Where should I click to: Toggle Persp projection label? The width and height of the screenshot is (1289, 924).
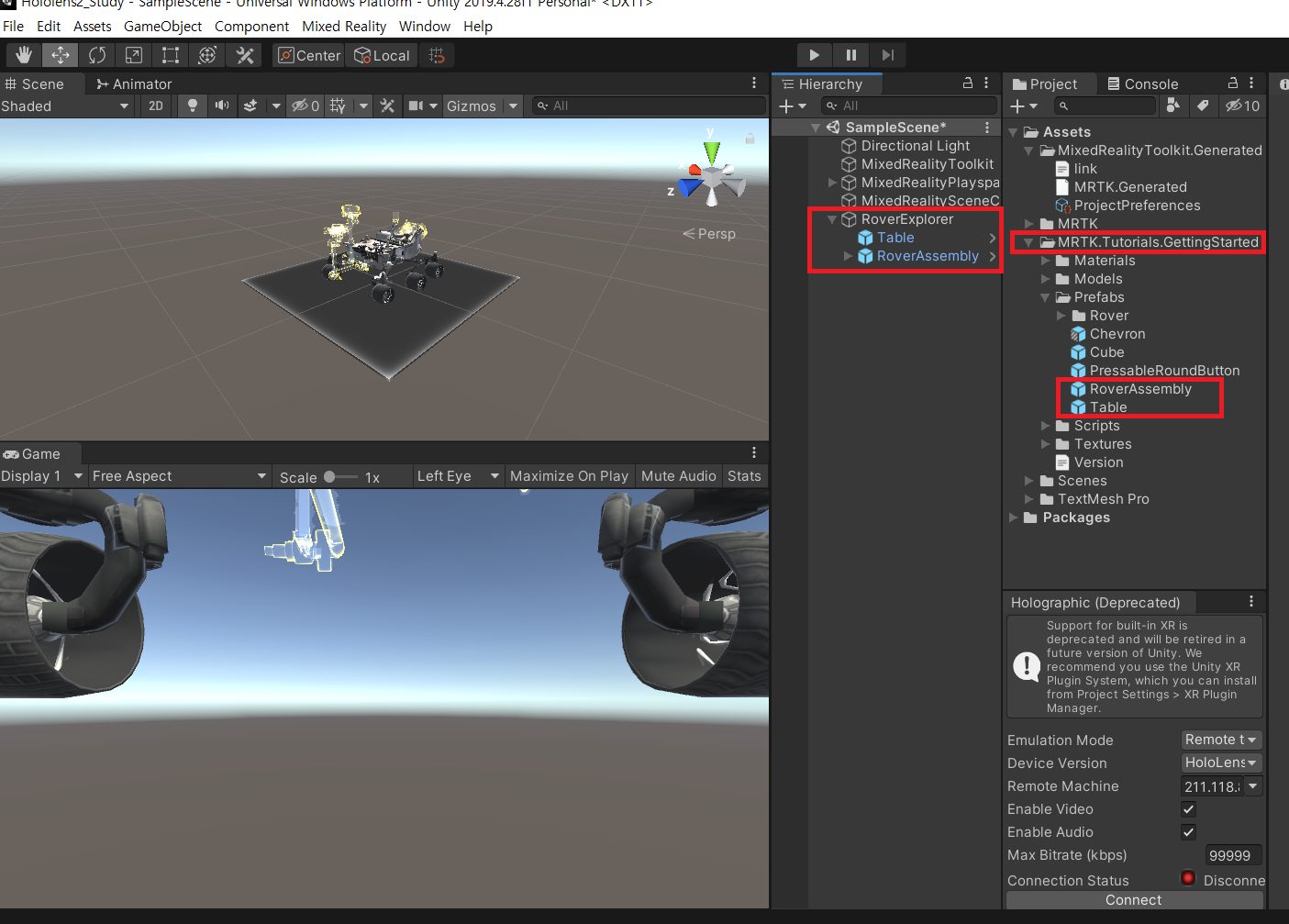709,234
